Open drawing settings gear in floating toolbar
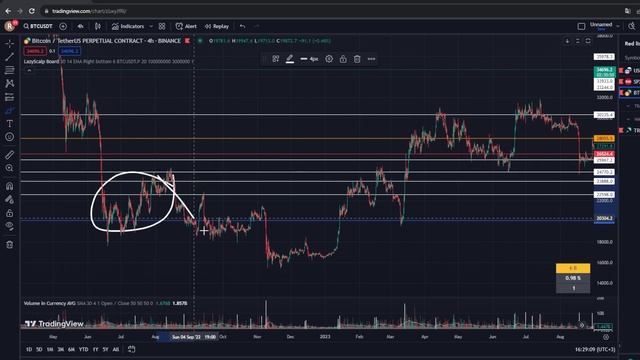This screenshot has height=360, width=640. click(x=329, y=59)
